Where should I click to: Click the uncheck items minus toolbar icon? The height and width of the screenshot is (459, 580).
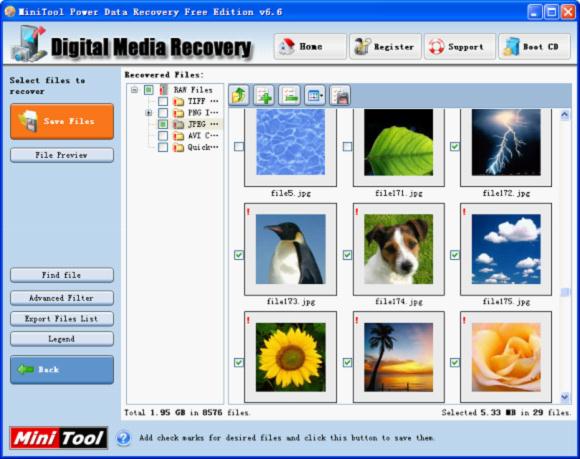[289, 95]
